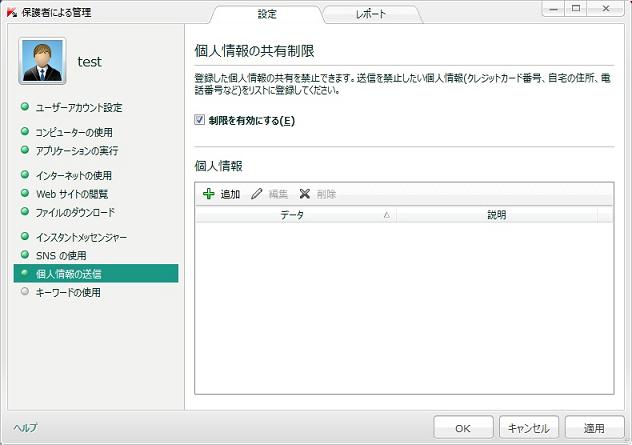Click green status dot beside コンピューターの使用
This screenshot has height=445, width=632.
click(25, 131)
